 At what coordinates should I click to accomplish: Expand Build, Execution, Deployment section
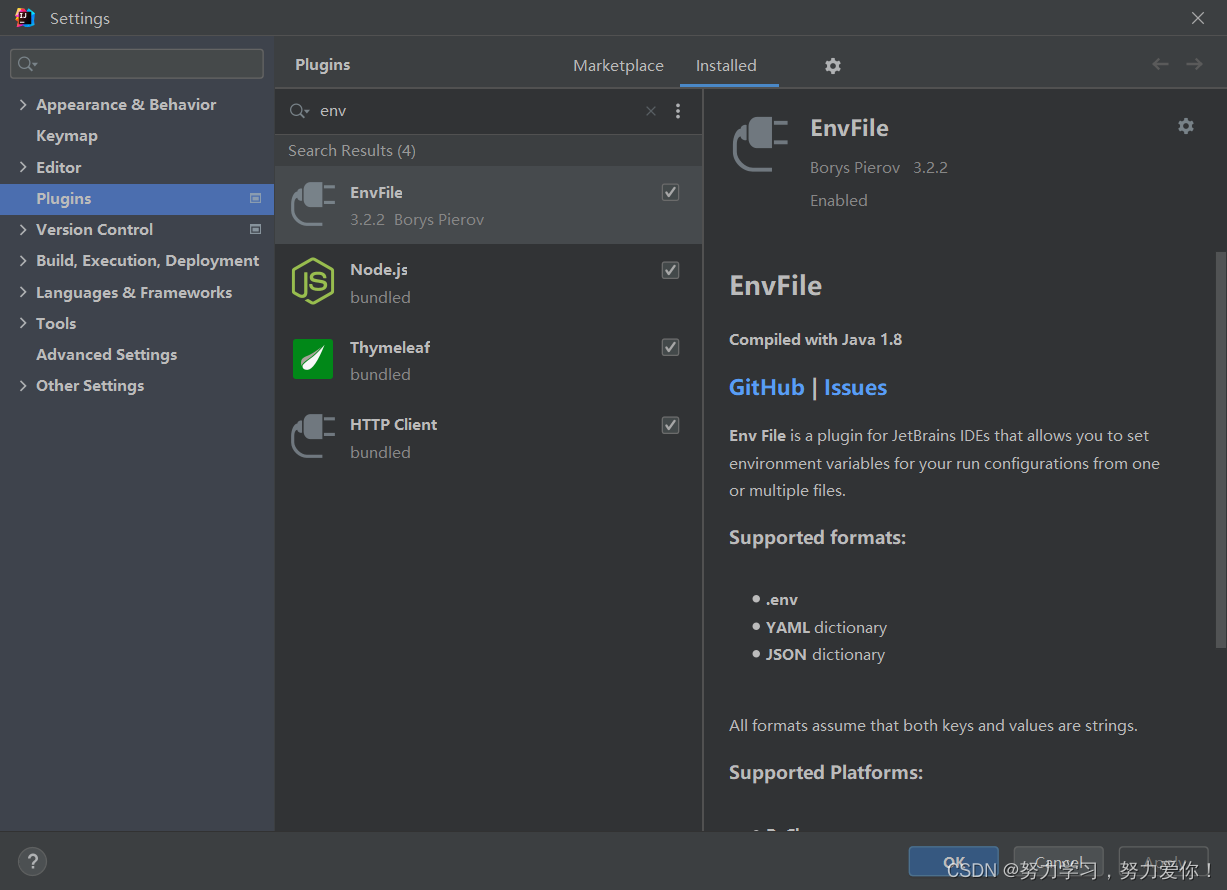click(23, 260)
